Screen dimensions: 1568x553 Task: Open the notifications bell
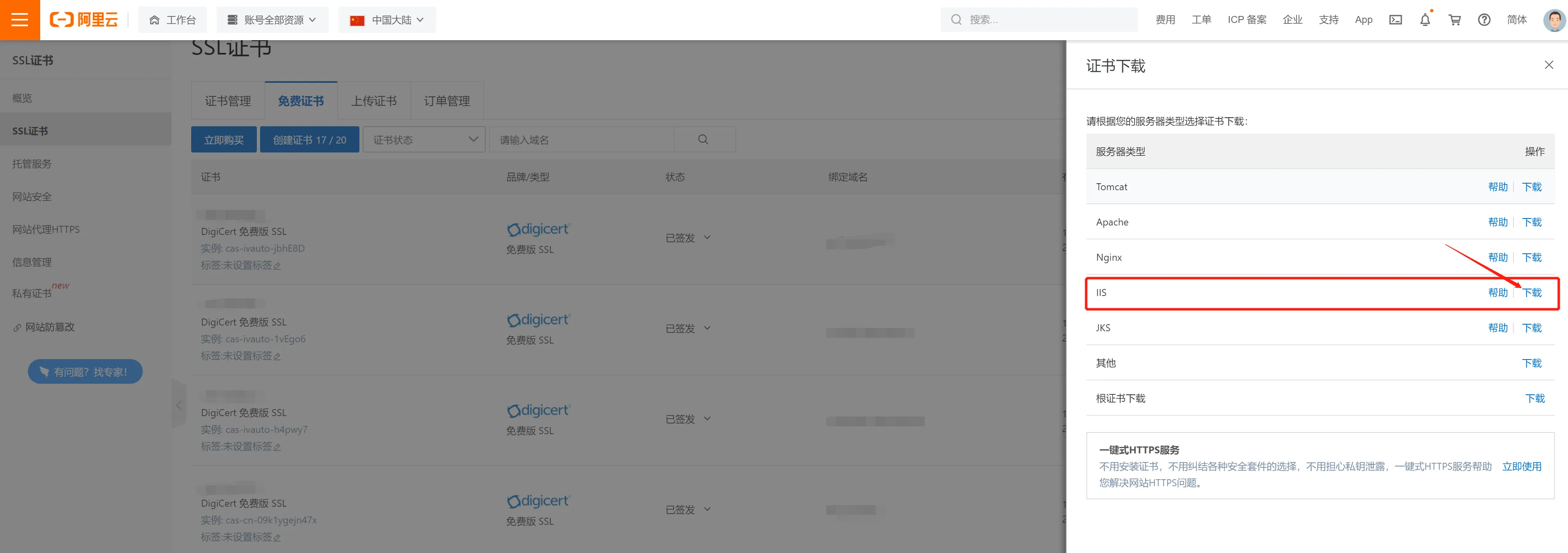tap(1425, 20)
